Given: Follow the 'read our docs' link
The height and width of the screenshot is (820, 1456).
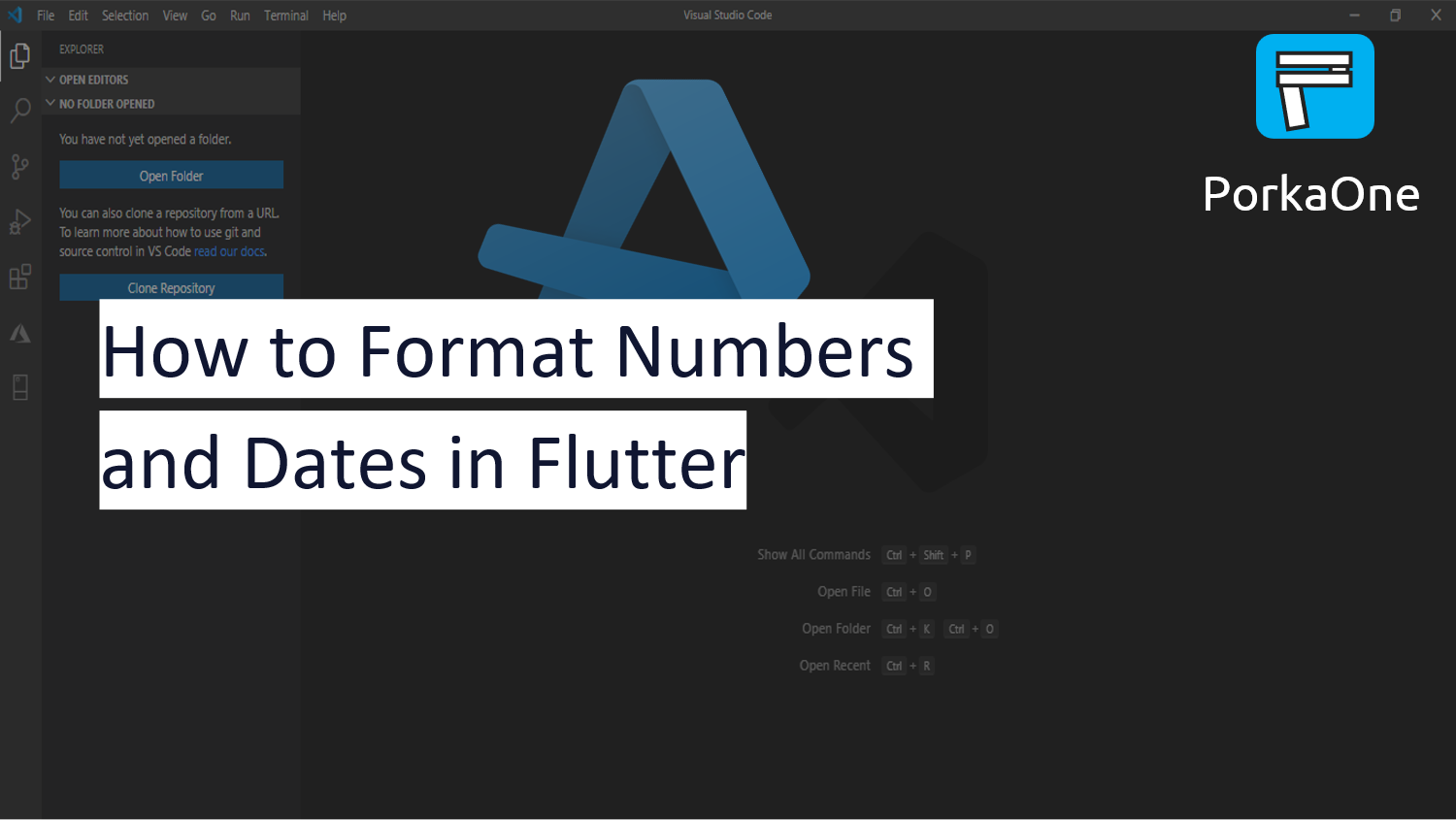Looking at the screenshot, I should coord(229,251).
